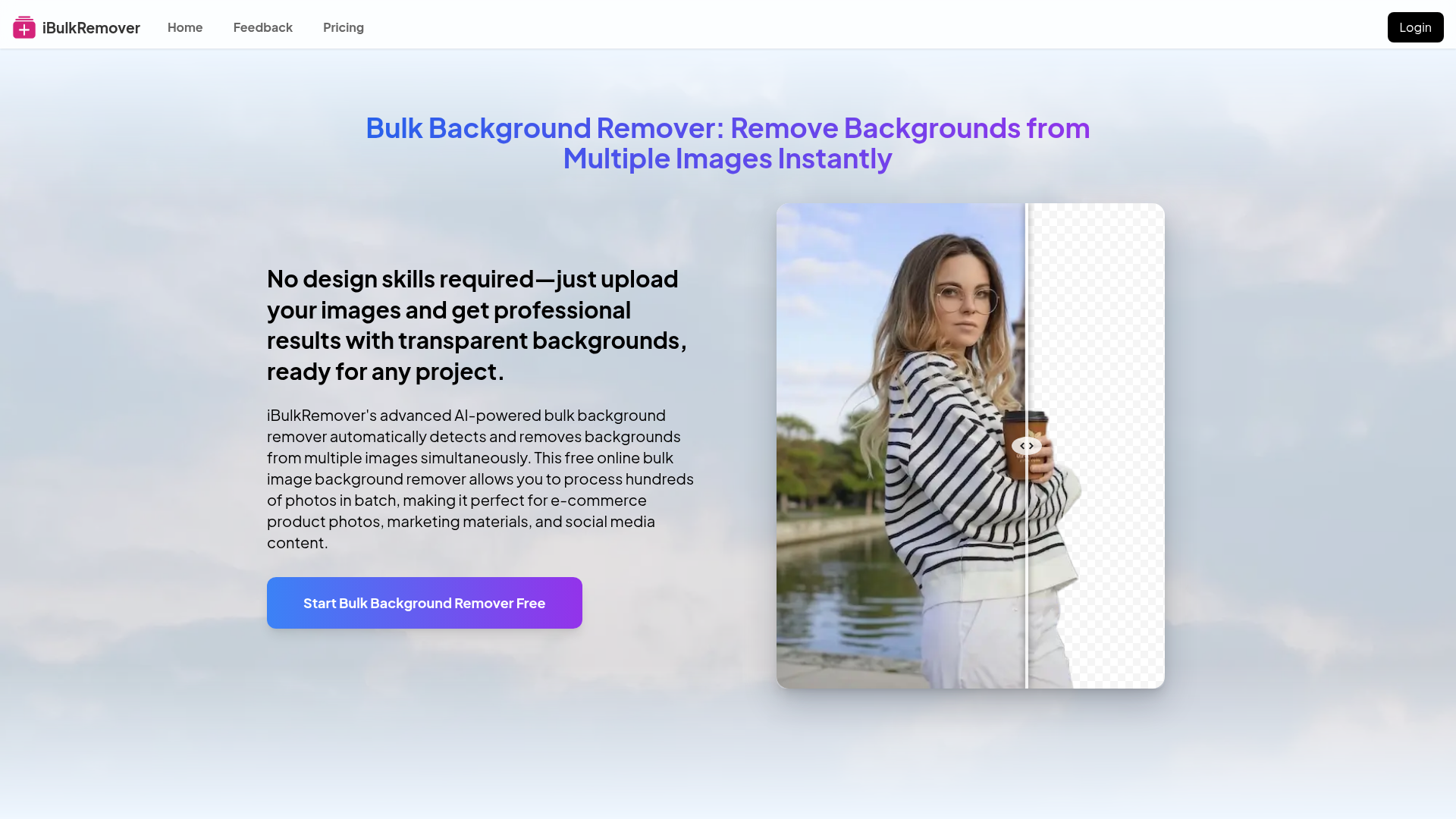This screenshot has width=1456, height=819.
Task: Click the iBulkRemover description paragraph
Action: 479,479
